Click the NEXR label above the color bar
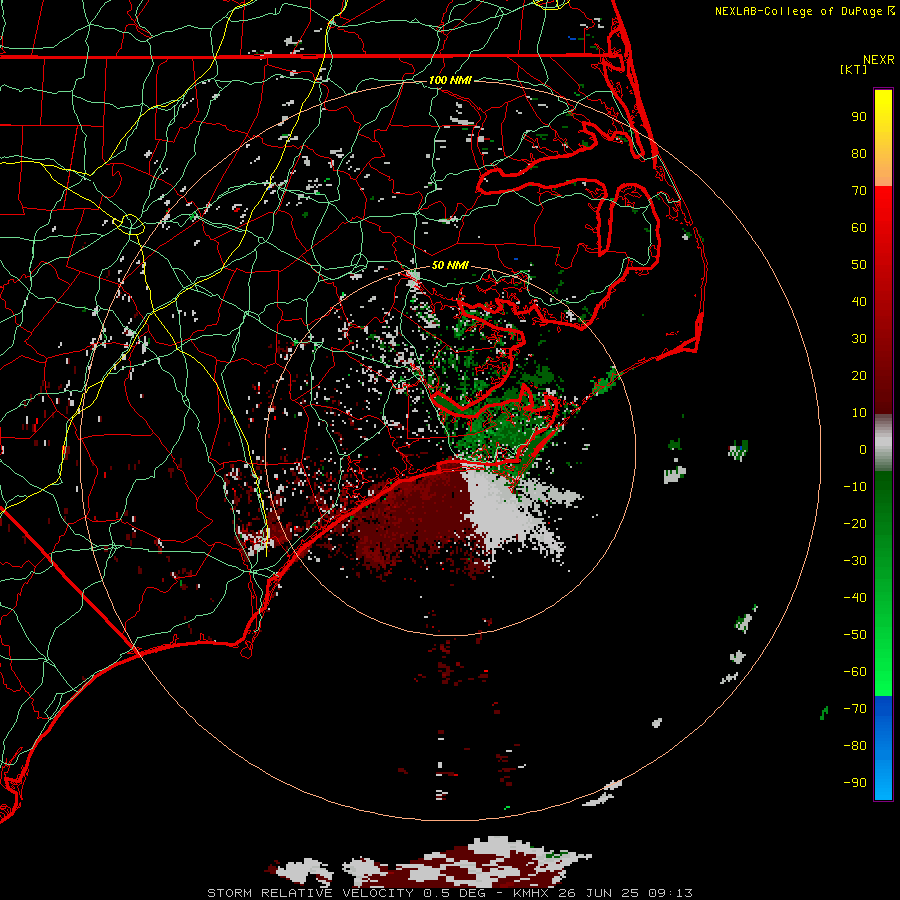This screenshot has height=900, width=900. point(879,60)
